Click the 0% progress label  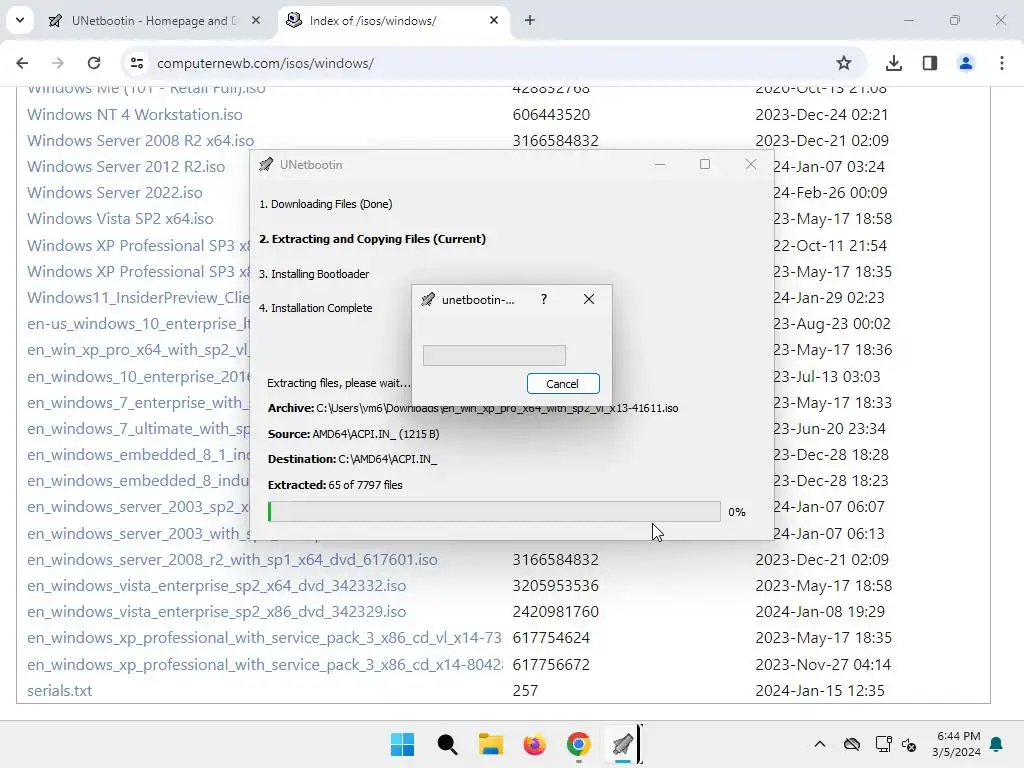[737, 512]
